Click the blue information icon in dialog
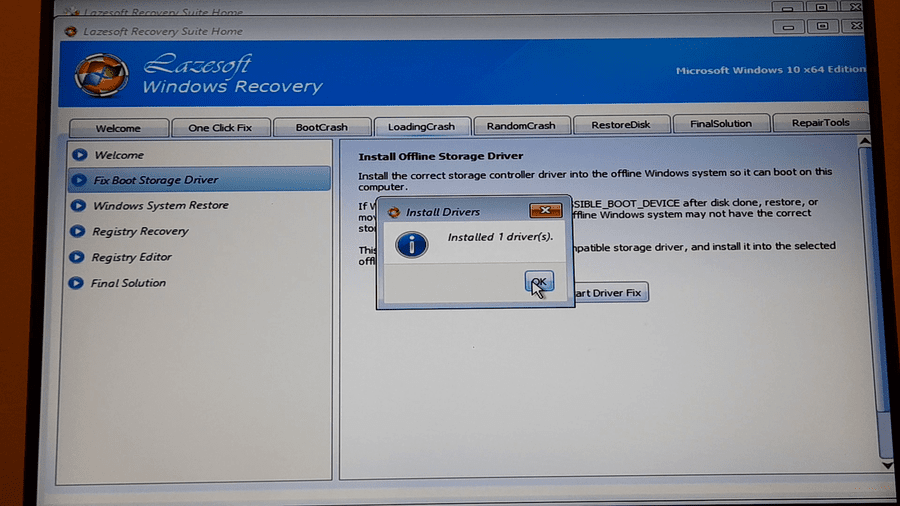This screenshot has height=506, width=900. (411, 244)
